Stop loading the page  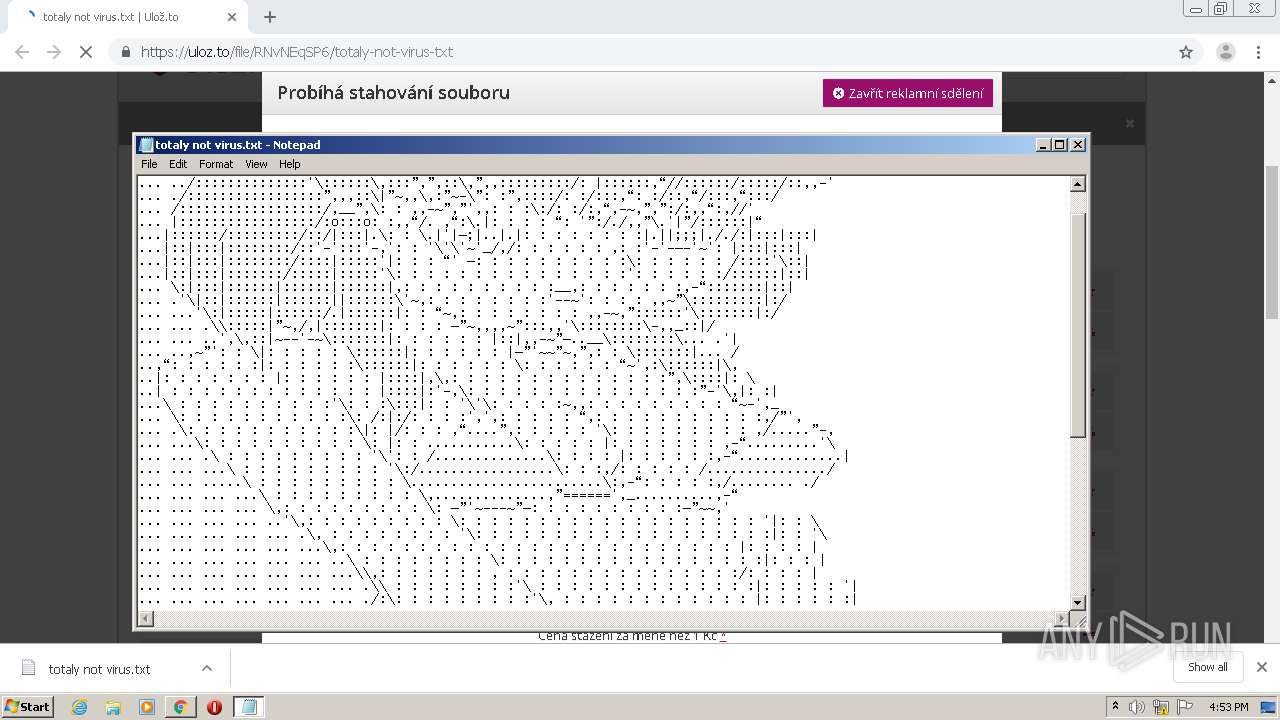click(86, 52)
